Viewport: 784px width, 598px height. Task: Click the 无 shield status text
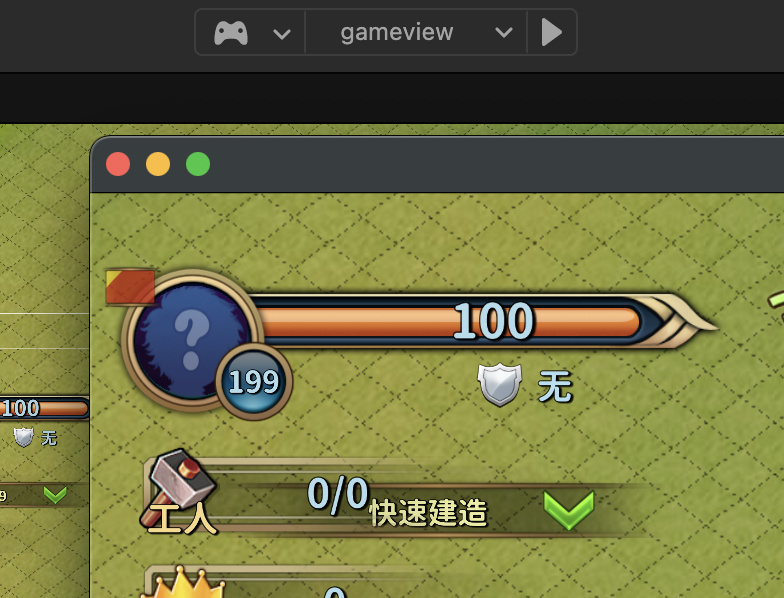[x=554, y=386]
